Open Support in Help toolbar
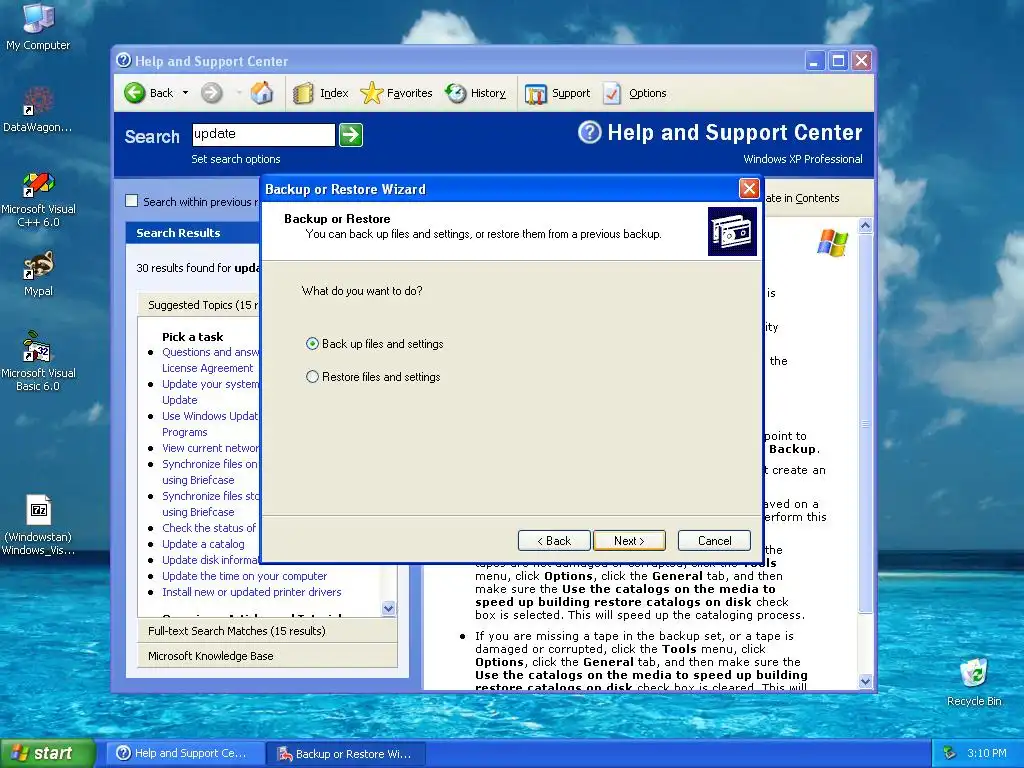 point(557,93)
